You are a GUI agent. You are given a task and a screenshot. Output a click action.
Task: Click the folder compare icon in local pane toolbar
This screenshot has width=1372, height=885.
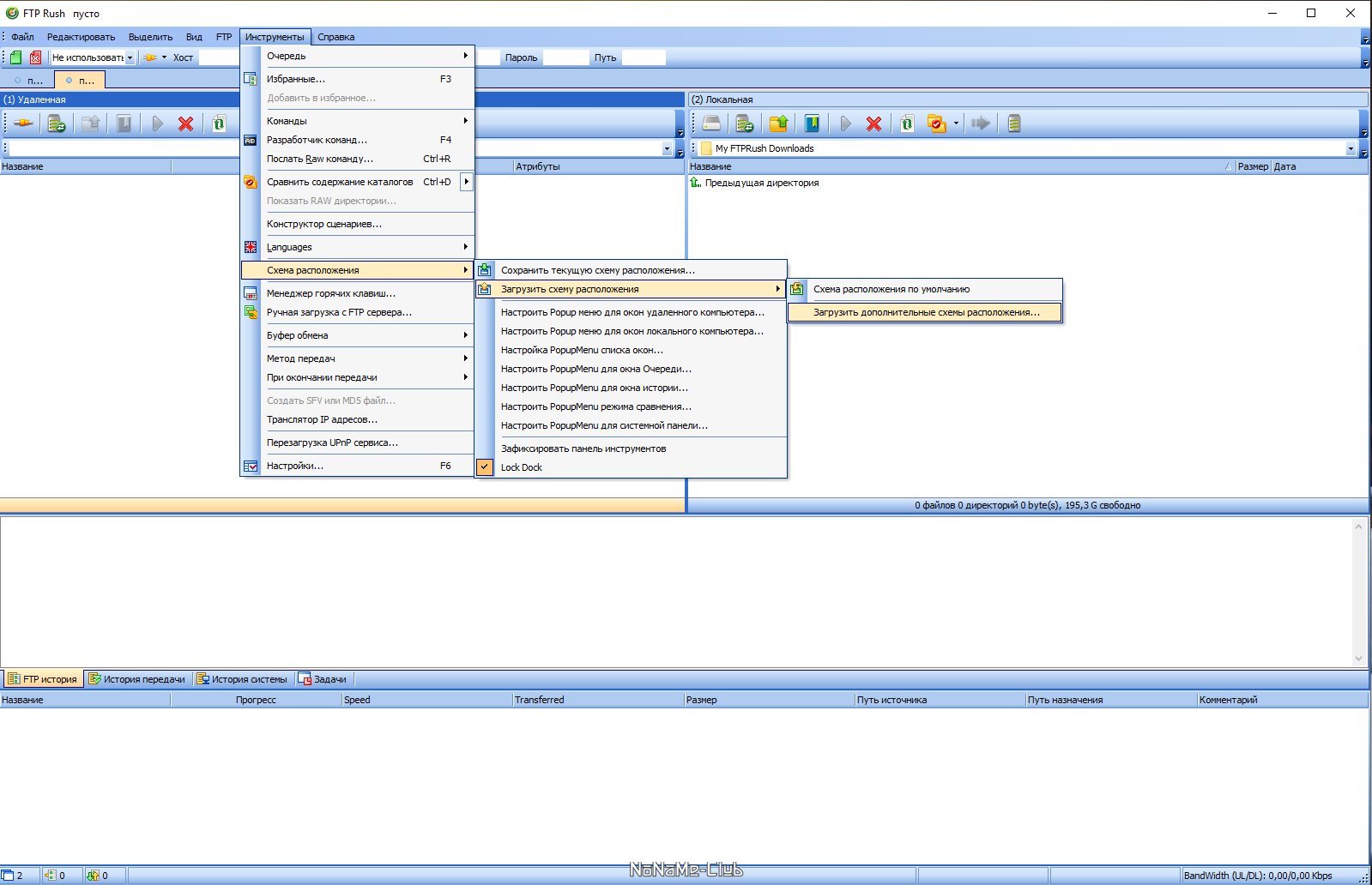point(936,123)
